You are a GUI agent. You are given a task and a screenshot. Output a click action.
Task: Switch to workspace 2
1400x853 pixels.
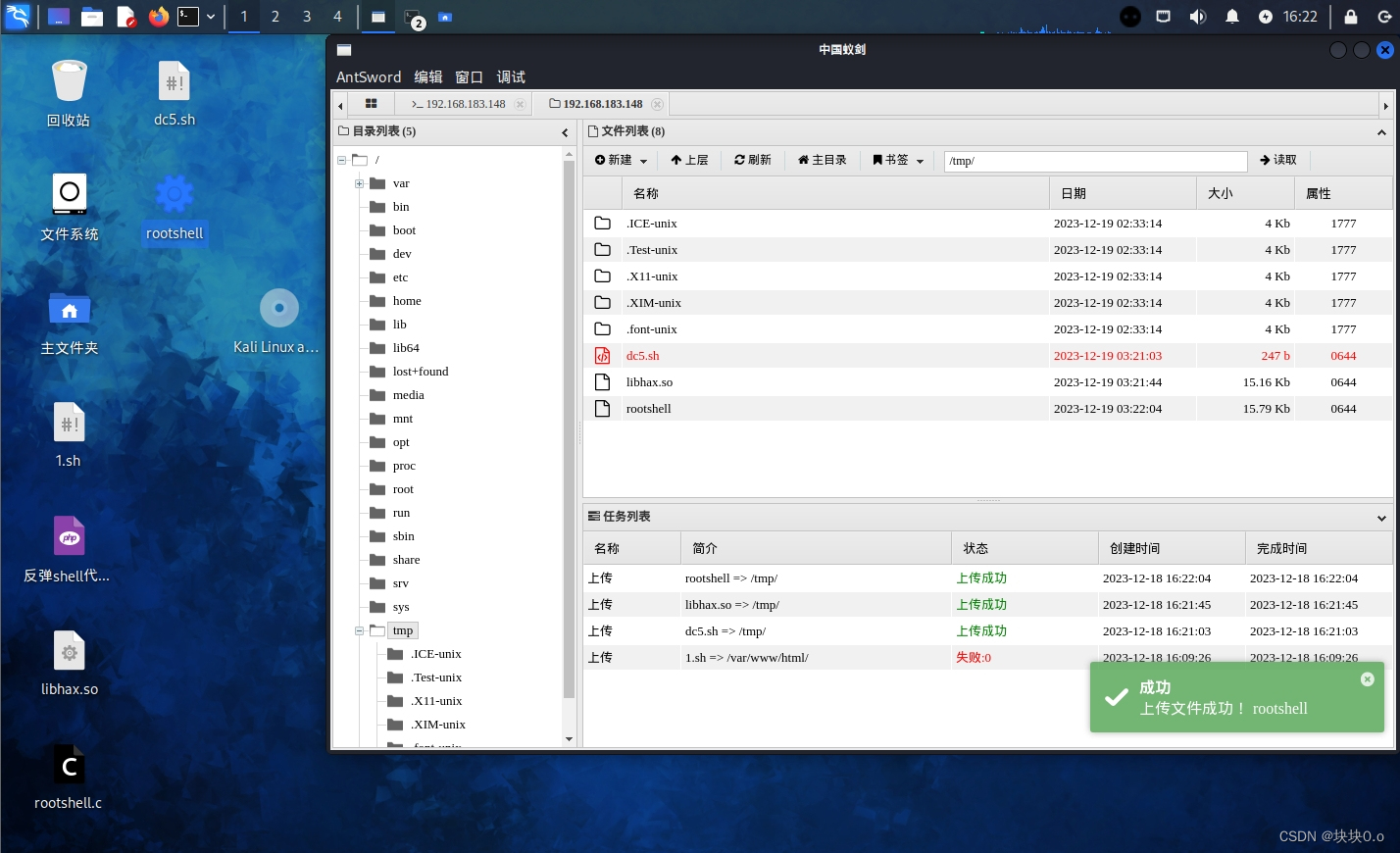coord(275,17)
